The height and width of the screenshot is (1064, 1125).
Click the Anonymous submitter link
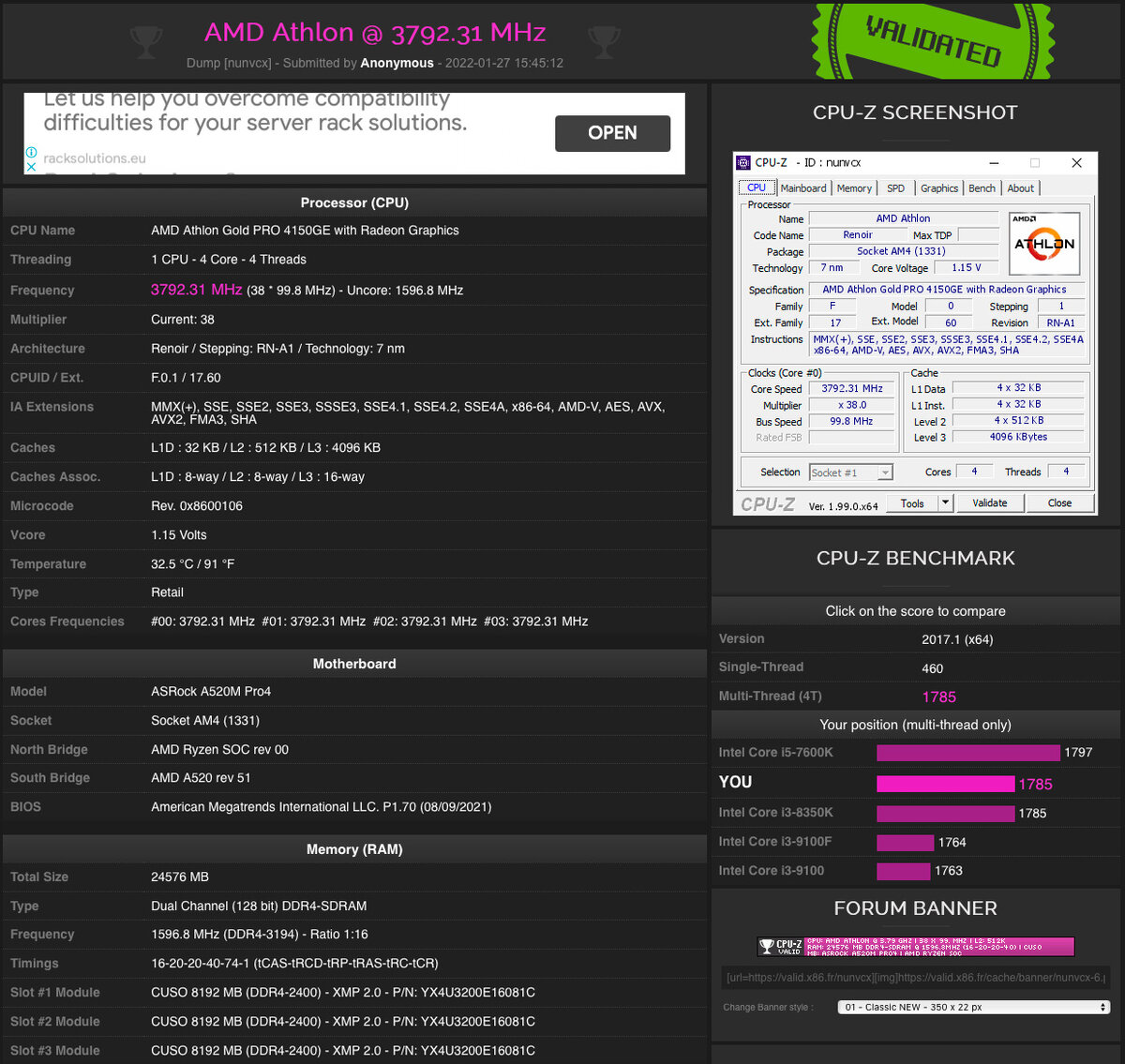tap(397, 63)
